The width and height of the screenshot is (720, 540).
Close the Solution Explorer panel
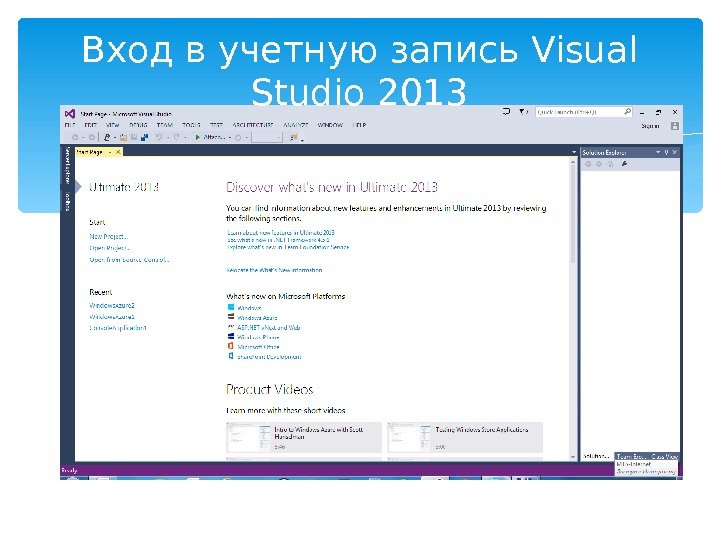[675, 152]
